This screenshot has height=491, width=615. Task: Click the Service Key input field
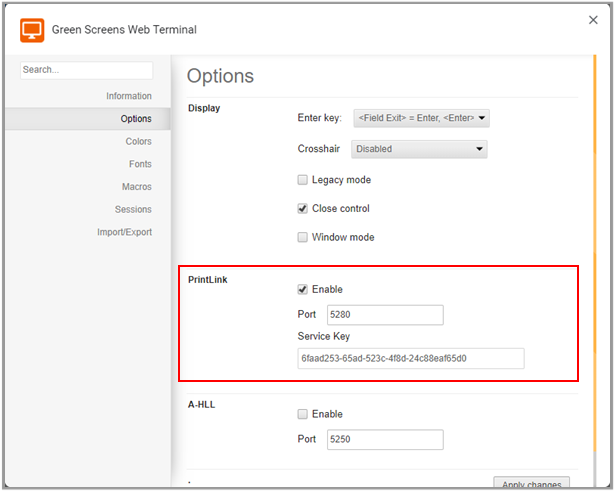point(411,358)
